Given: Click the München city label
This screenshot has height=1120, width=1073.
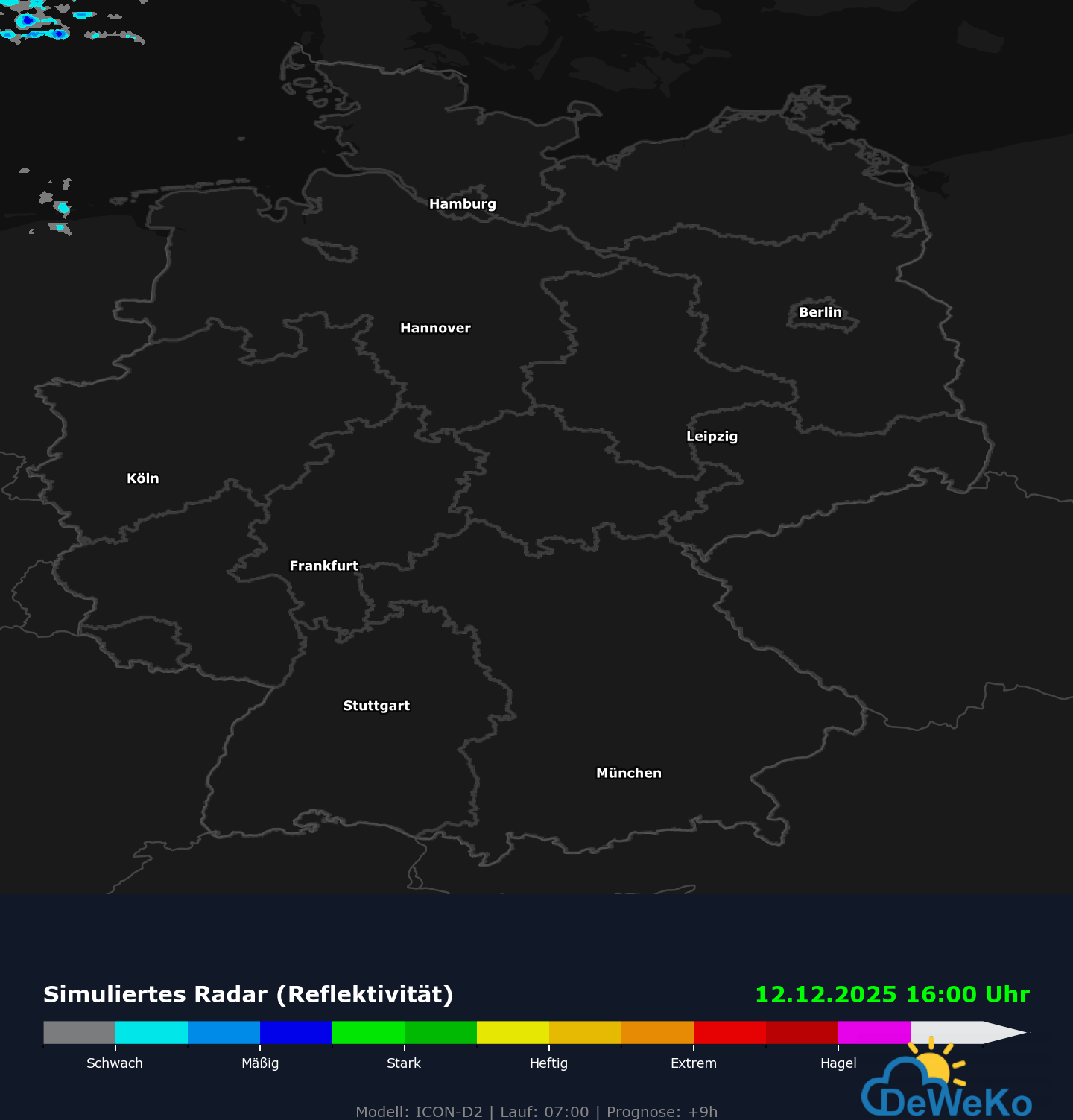Looking at the screenshot, I should [x=628, y=773].
